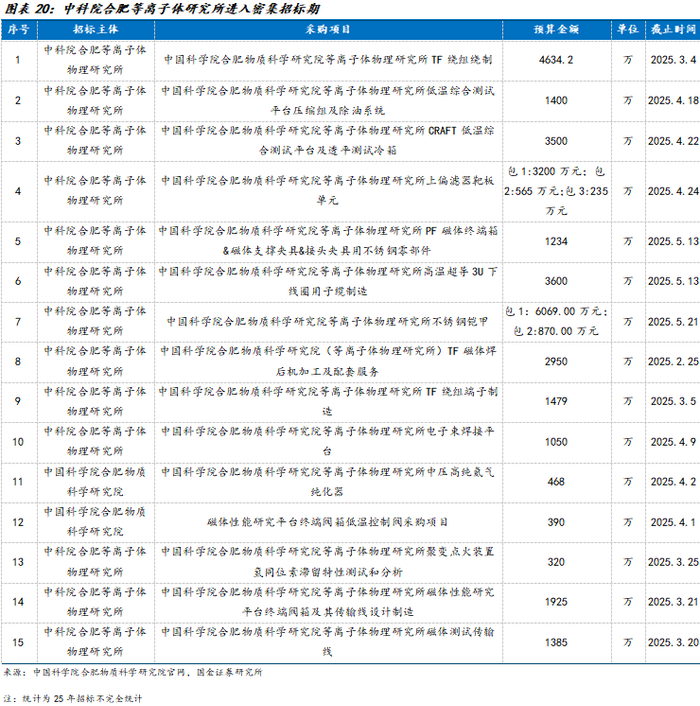The width and height of the screenshot is (700, 706).
Task: Select the budget value 3600
Action: coord(556,281)
